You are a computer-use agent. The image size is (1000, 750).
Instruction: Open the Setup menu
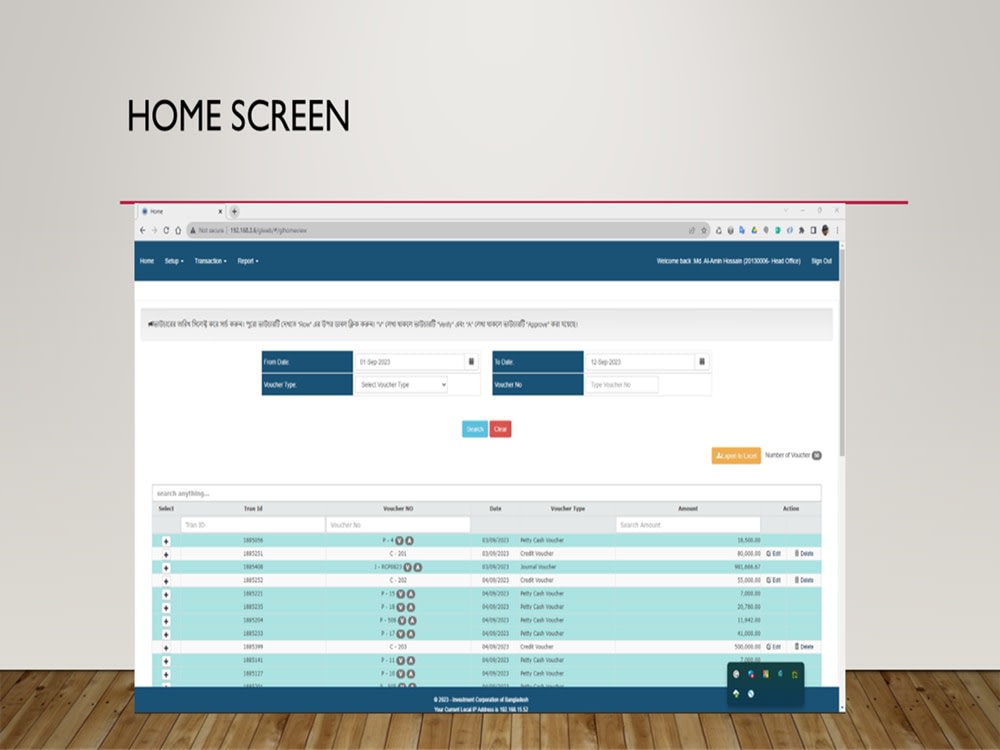[x=172, y=260]
